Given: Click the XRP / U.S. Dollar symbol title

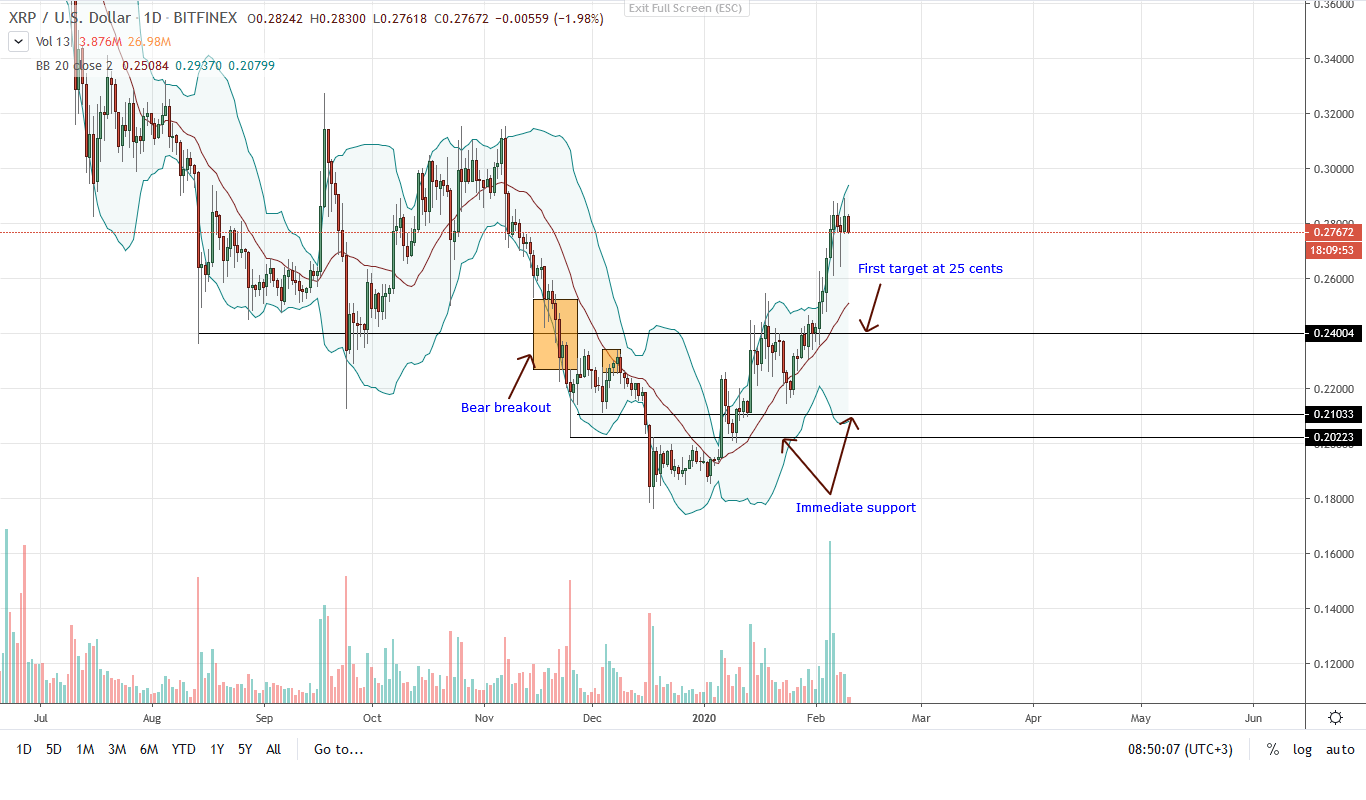Looking at the screenshot, I should 69,19.
